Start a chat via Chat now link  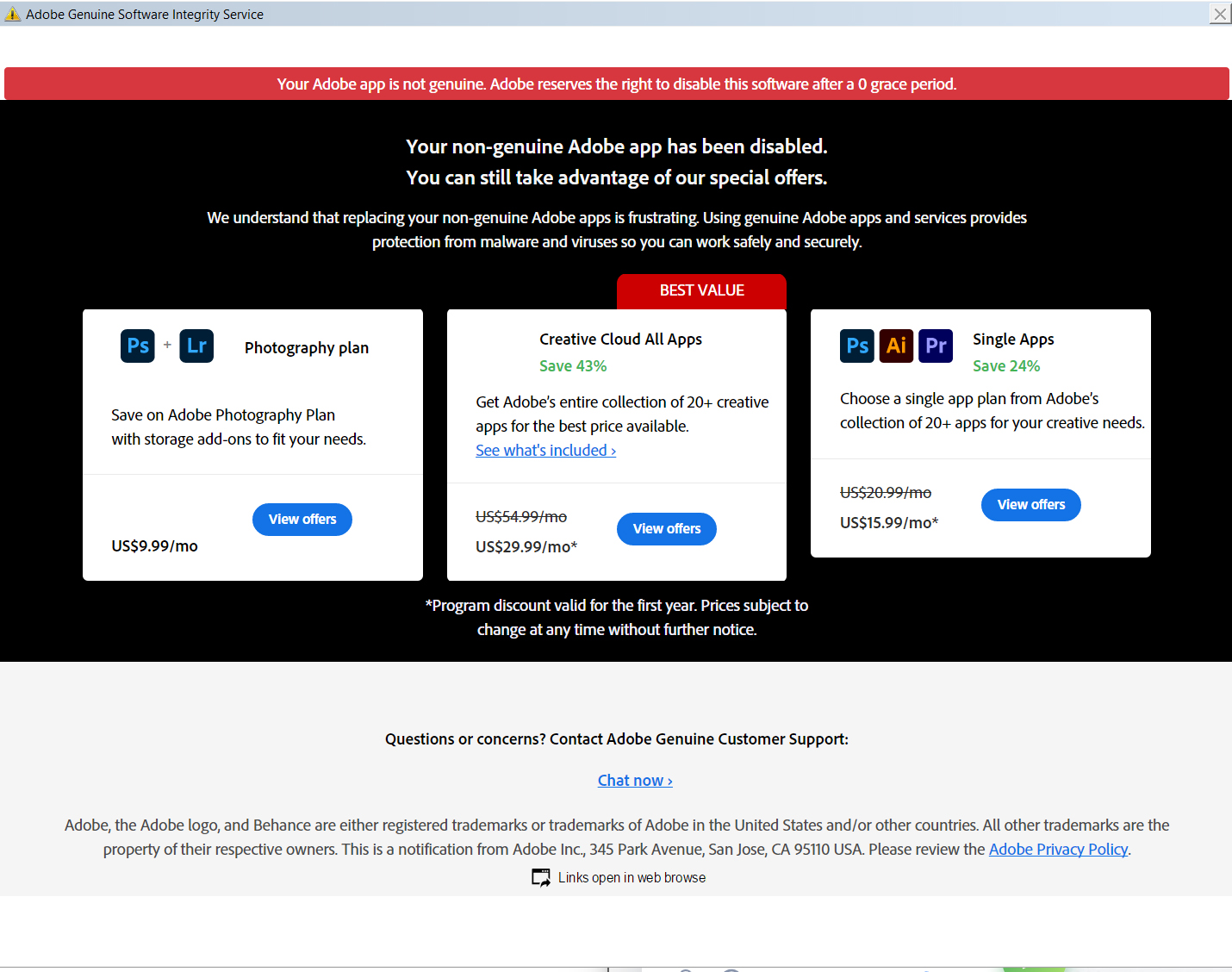click(635, 781)
